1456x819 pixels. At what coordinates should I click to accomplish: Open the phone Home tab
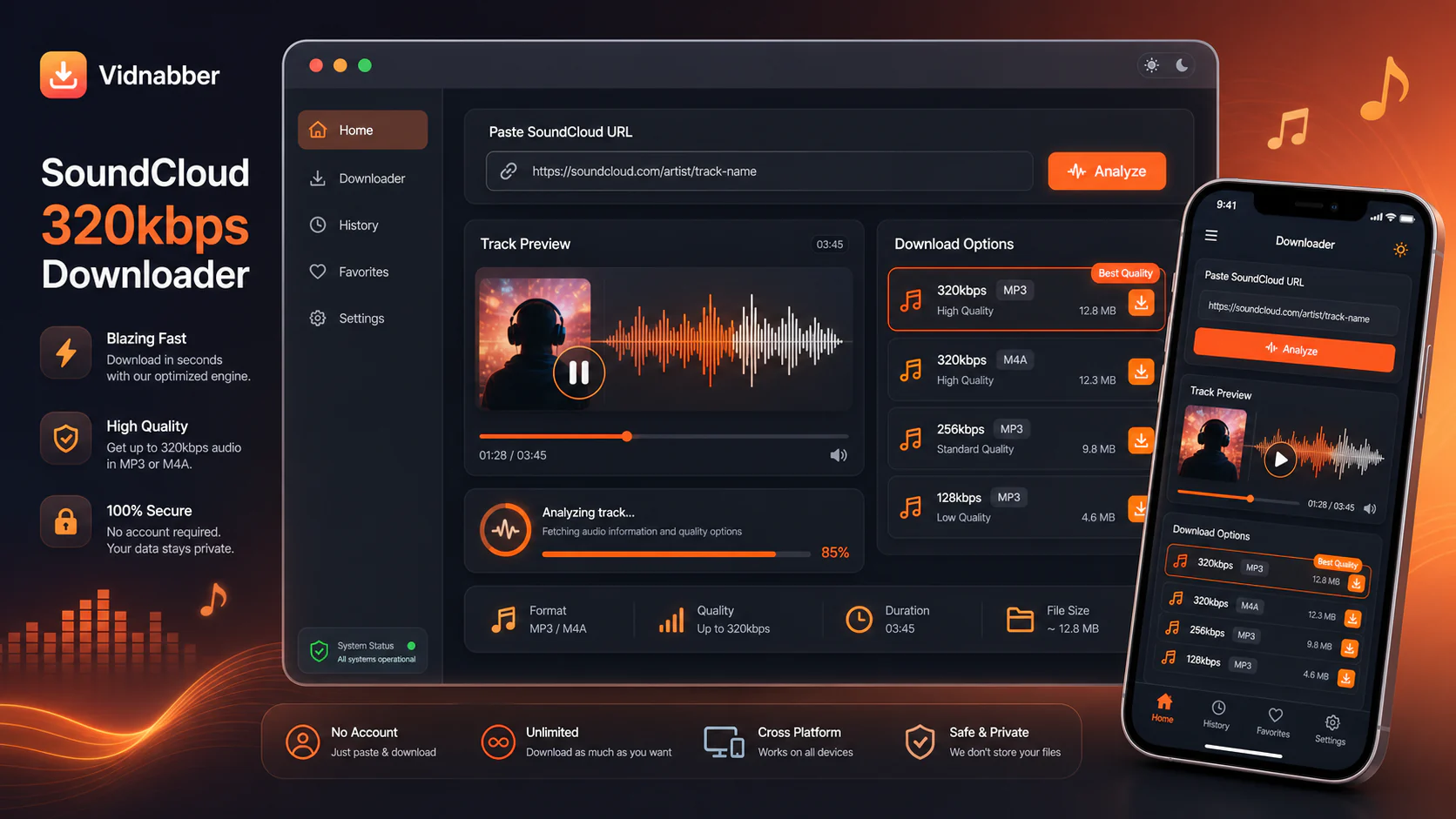pyautogui.click(x=1163, y=708)
